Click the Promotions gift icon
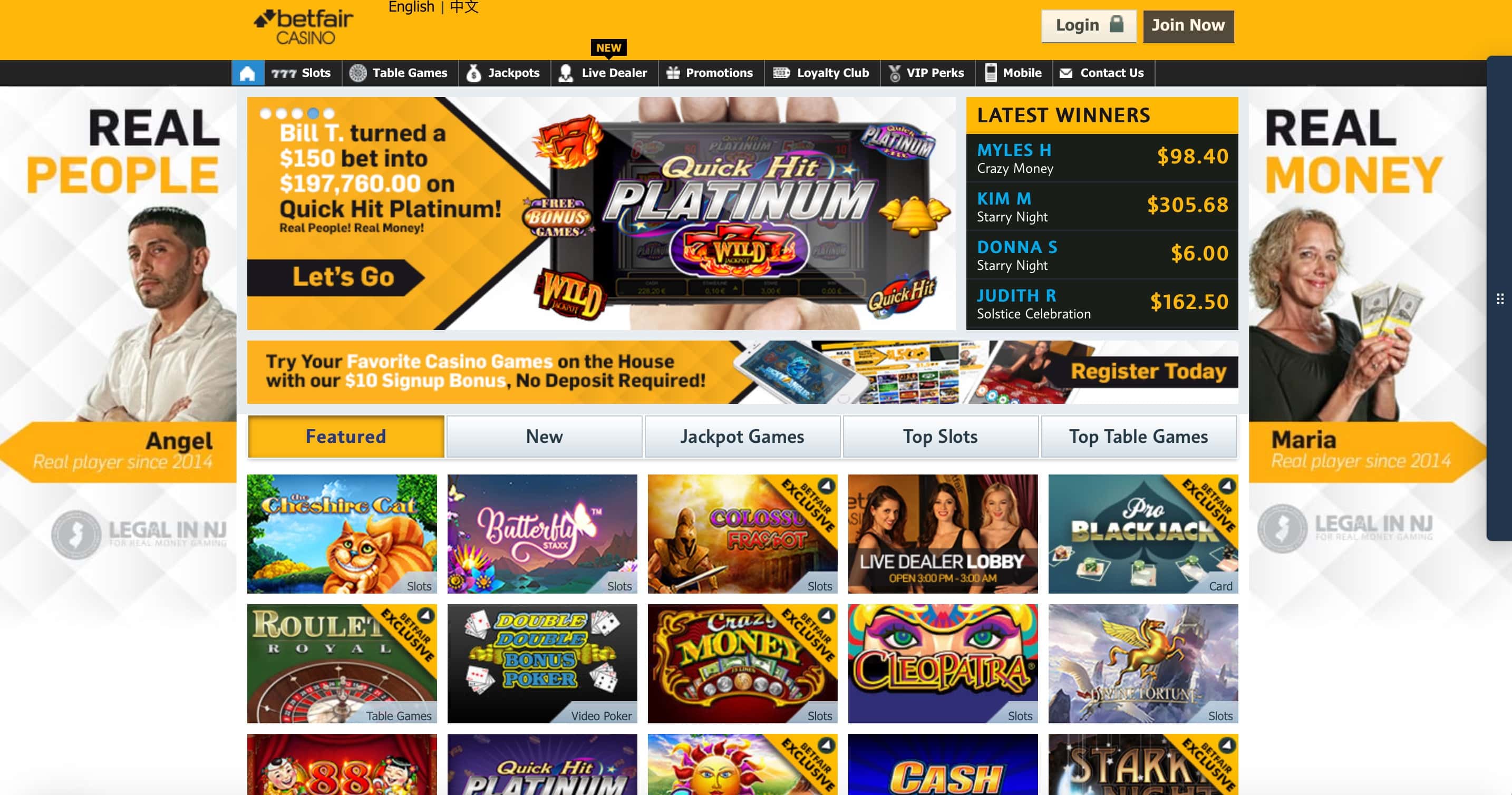The height and width of the screenshot is (795, 1512). [x=673, y=73]
